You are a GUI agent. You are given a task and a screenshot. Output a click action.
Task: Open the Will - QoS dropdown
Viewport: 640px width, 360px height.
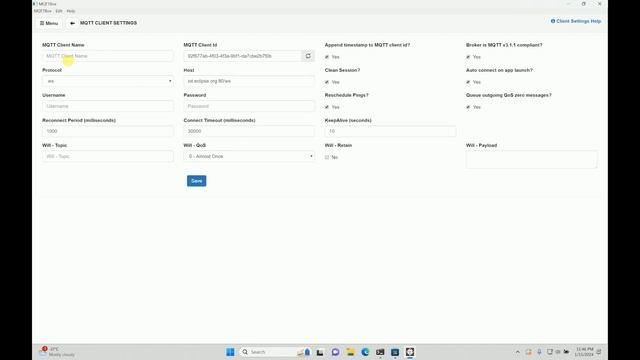coord(249,156)
